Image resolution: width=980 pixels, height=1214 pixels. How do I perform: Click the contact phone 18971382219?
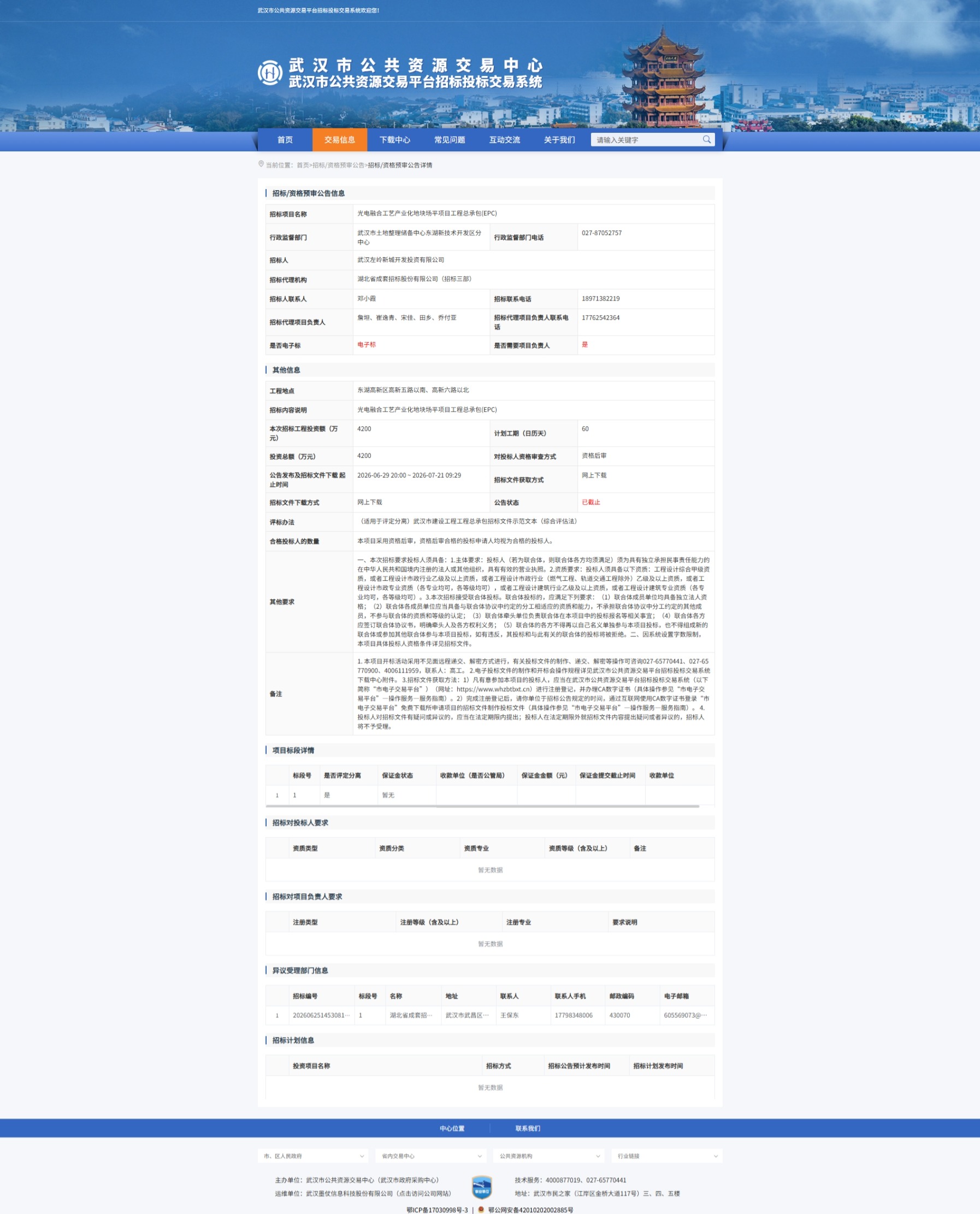(x=601, y=299)
